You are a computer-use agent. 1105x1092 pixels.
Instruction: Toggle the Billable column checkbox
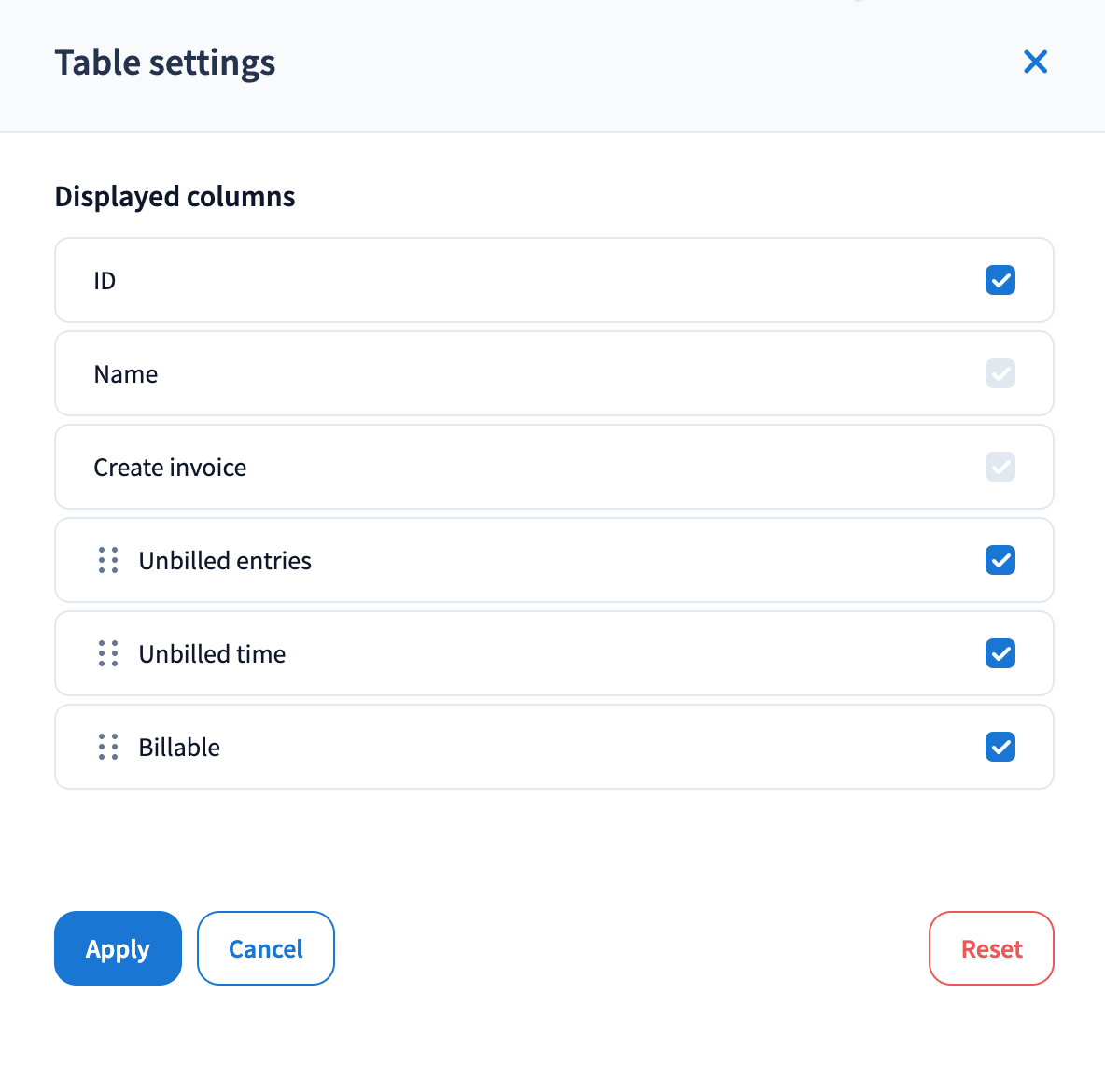pyautogui.click(x=1000, y=747)
